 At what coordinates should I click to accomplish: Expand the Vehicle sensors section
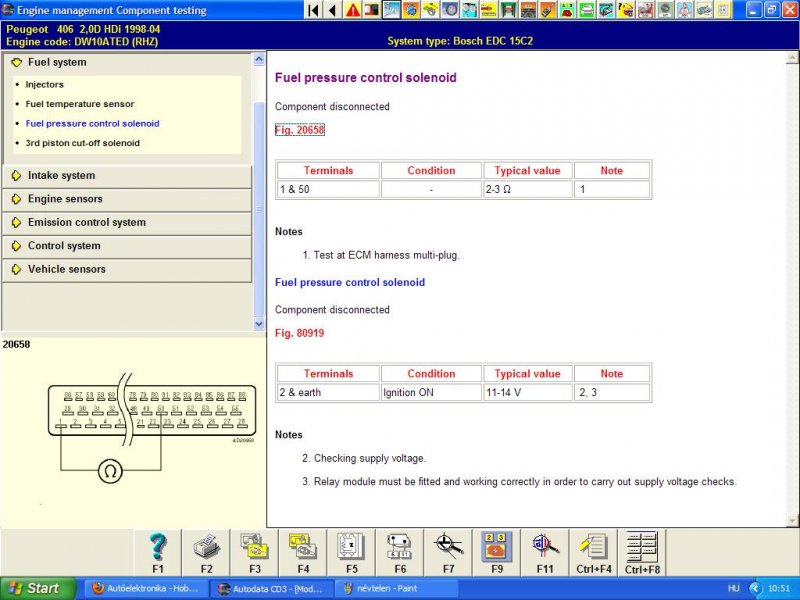pyautogui.click(x=128, y=269)
